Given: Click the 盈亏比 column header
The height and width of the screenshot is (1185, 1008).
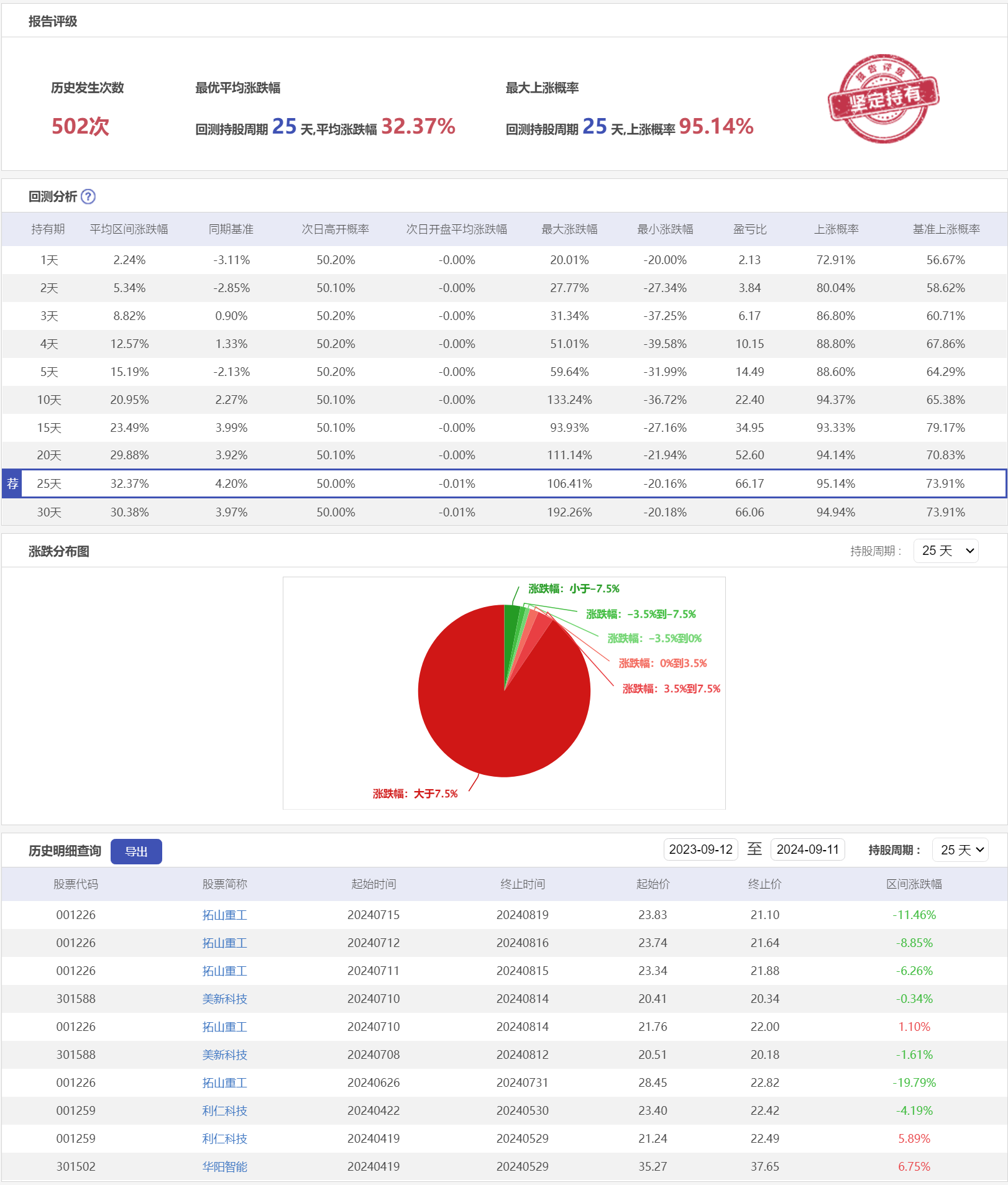Looking at the screenshot, I should tap(749, 229).
